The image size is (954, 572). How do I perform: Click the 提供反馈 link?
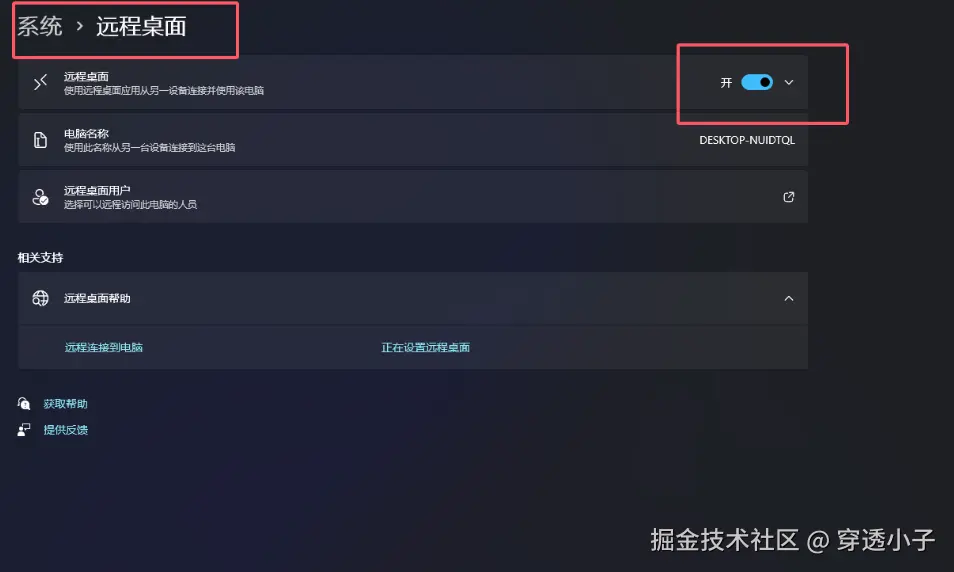(66, 430)
